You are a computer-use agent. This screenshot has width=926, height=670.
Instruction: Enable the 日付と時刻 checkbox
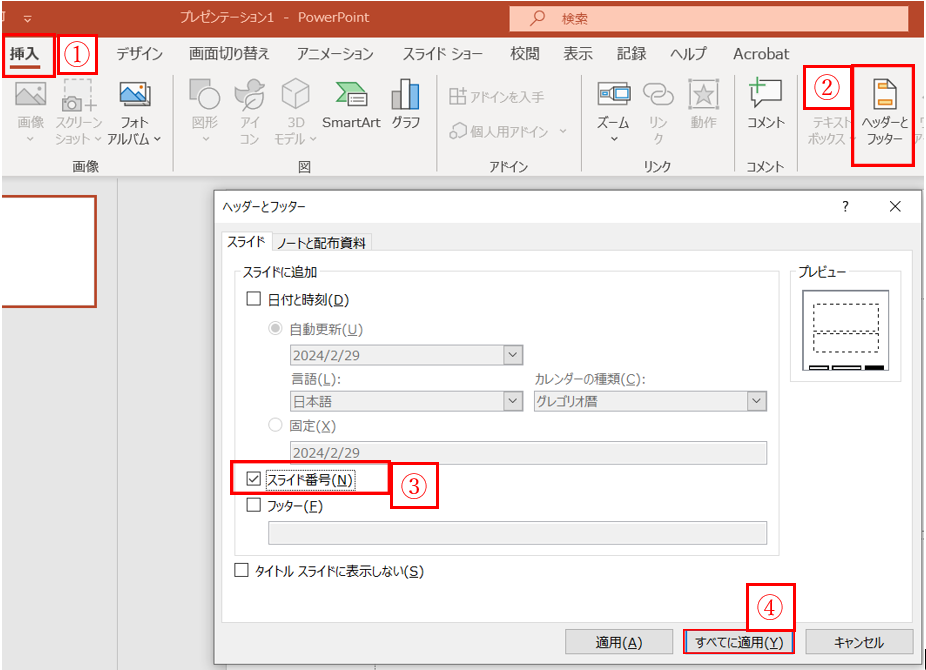(253, 299)
